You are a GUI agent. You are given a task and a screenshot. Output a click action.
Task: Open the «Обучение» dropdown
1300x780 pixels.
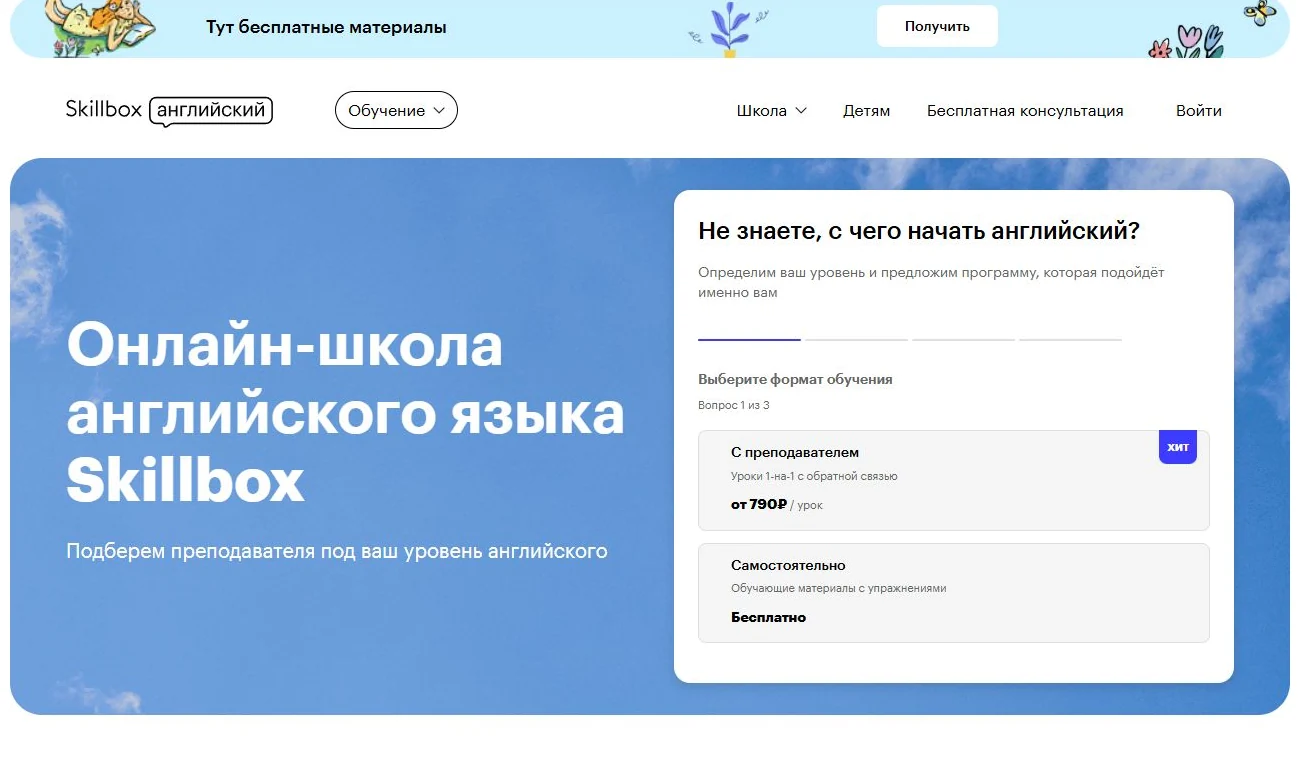pos(396,111)
